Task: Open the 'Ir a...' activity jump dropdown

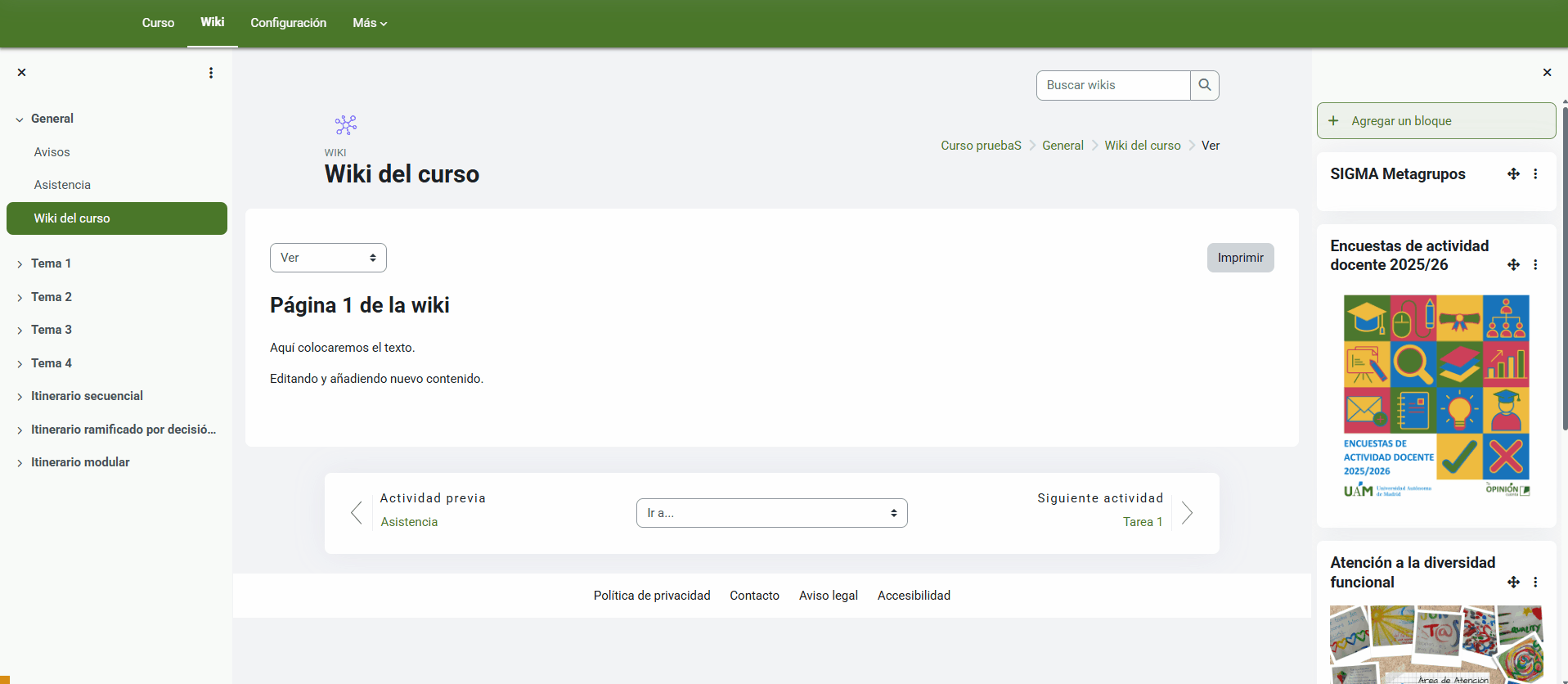Action: tap(771, 513)
